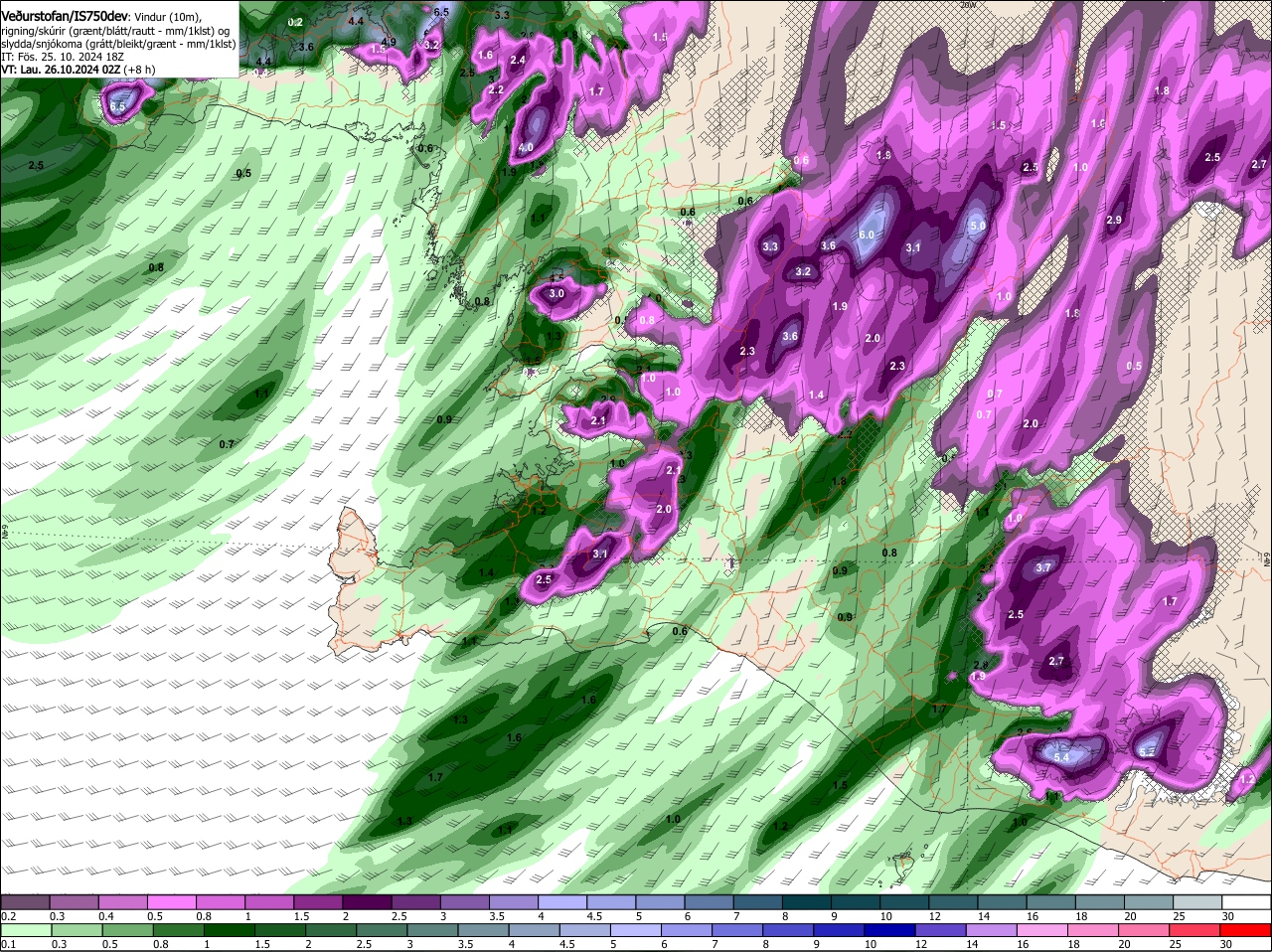Click the 5.2 snowfall value near the coast
Viewport: 1272px width, 952px height.
click(x=1147, y=752)
